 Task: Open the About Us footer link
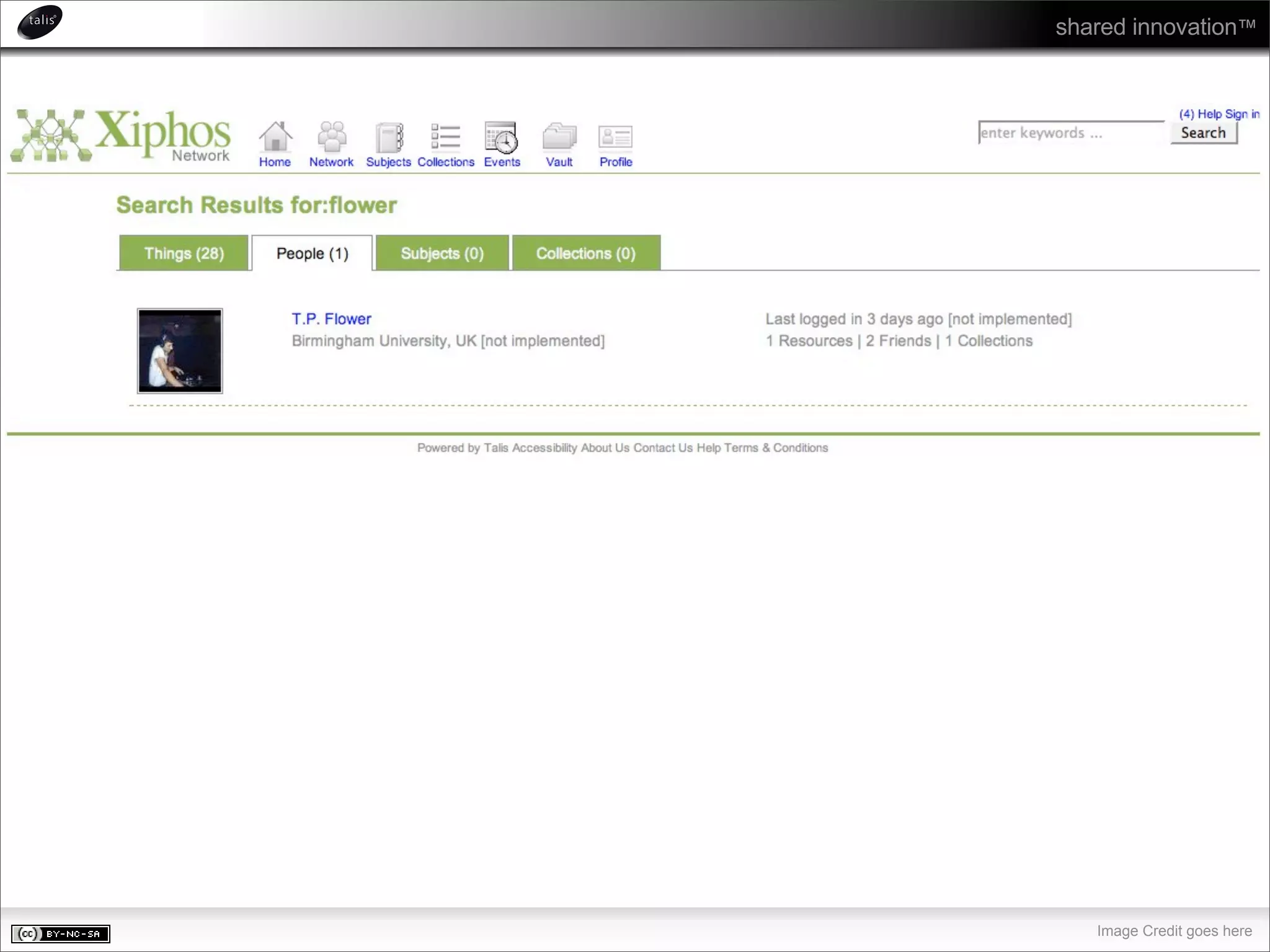coord(605,447)
